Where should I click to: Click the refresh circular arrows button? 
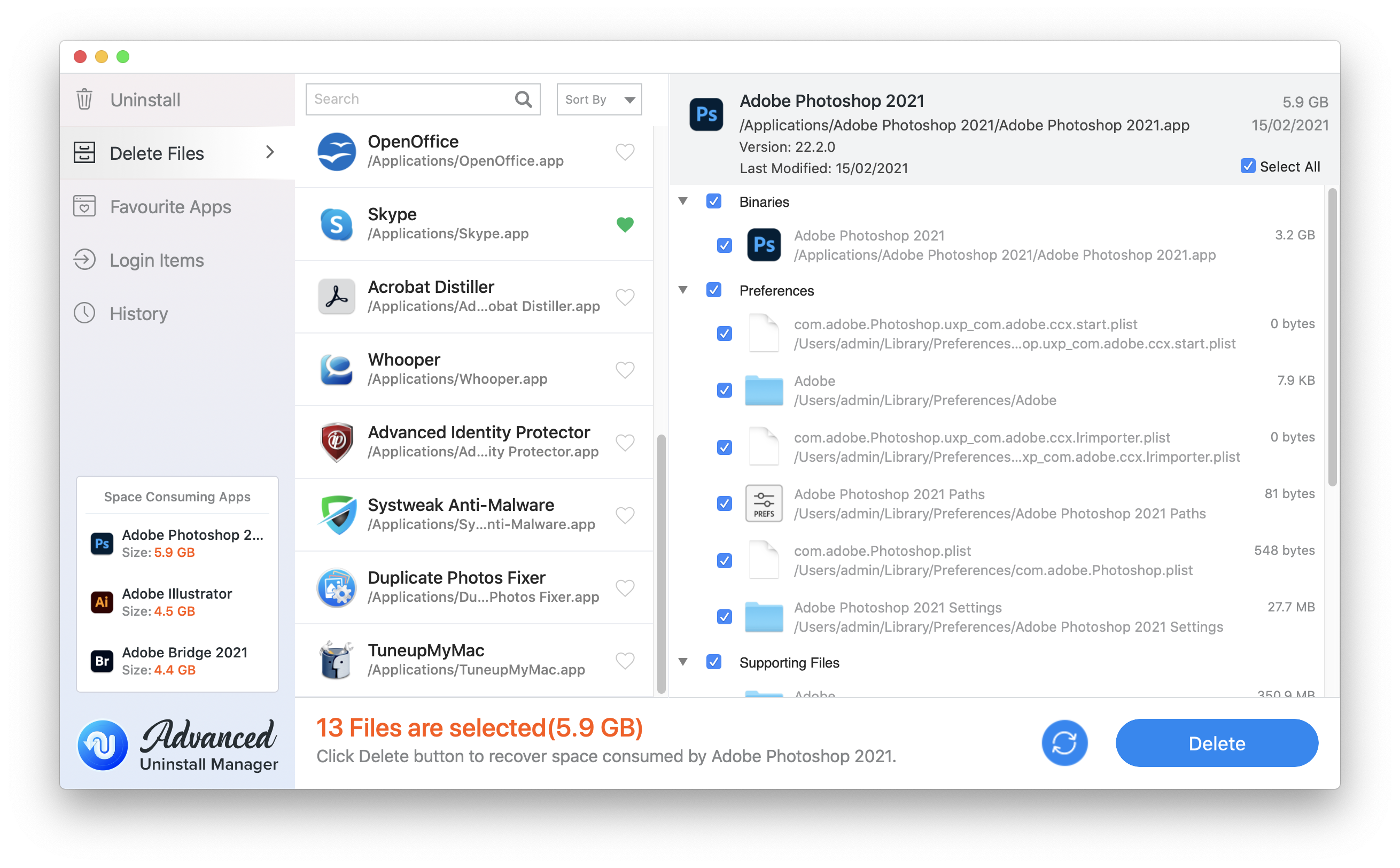pos(1064,742)
